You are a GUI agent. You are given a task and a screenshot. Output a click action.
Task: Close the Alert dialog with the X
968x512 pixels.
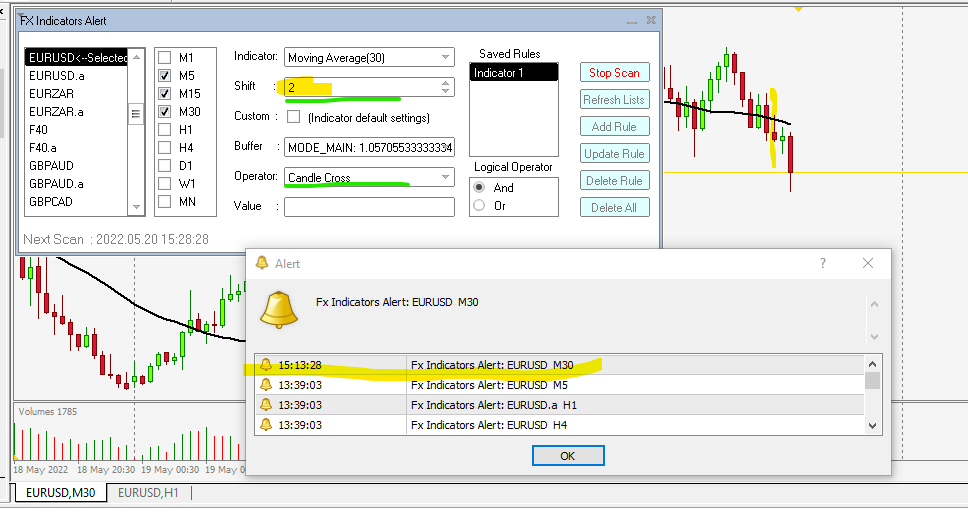867,263
